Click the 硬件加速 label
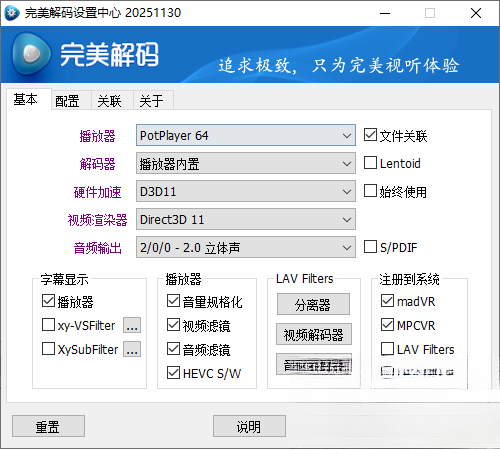The height and width of the screenshot is (449, 500). [x=97, y=192]
